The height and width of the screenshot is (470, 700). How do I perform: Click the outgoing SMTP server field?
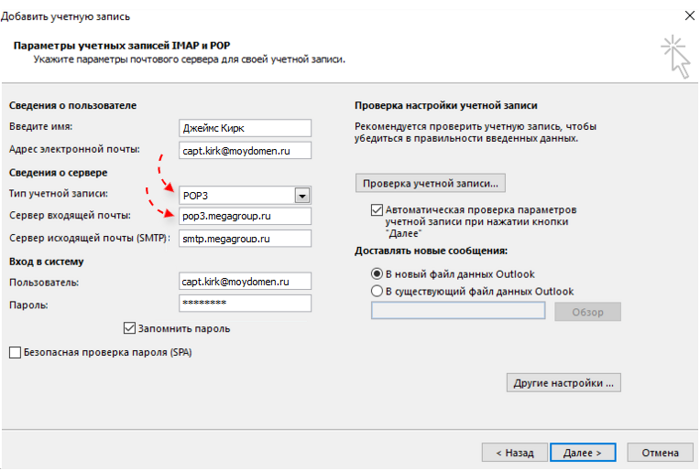(x=244, y=239)
